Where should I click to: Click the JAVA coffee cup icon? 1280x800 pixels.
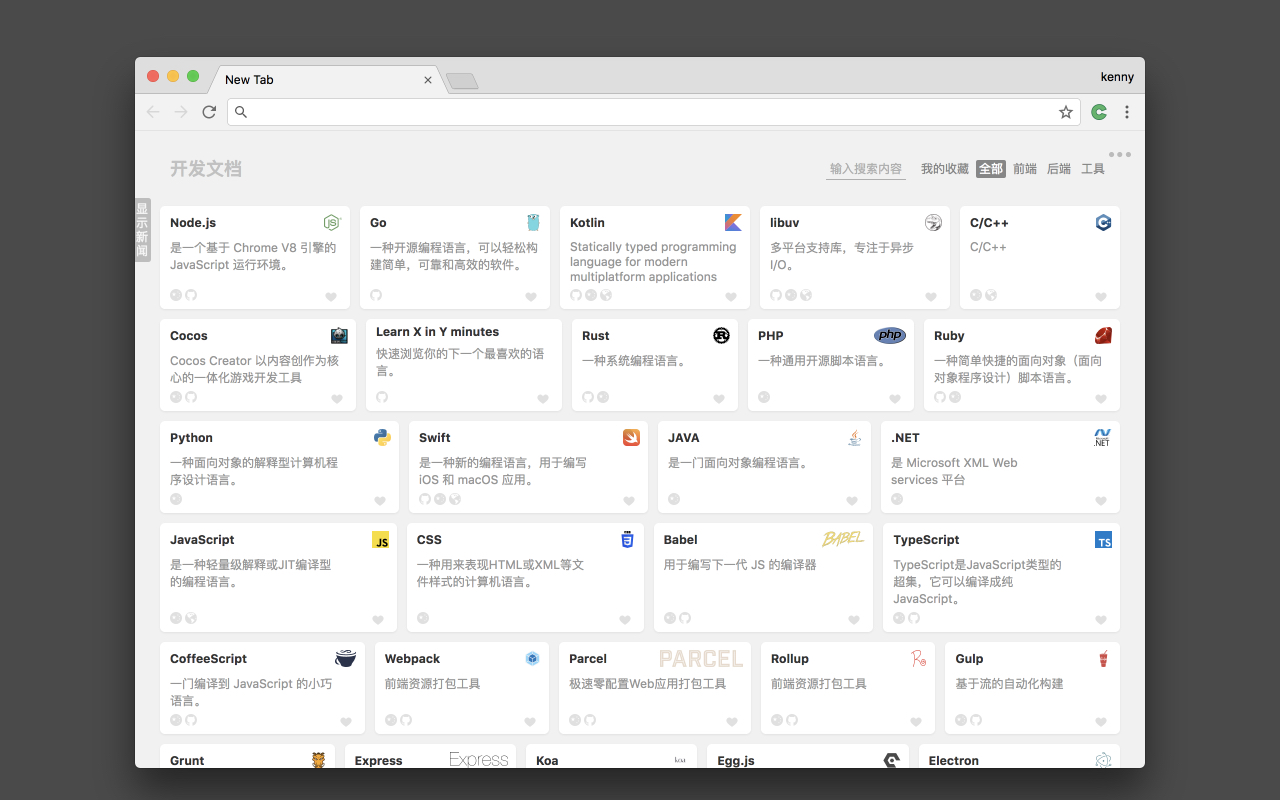click(x=854, y=438)
